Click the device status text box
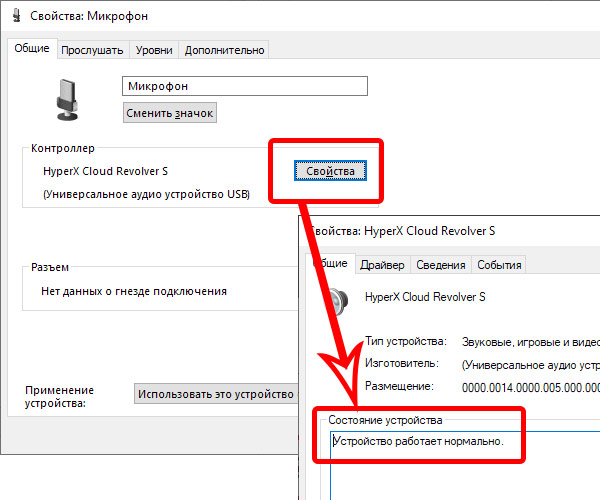600x500 pixels. (x=465, y=465)
